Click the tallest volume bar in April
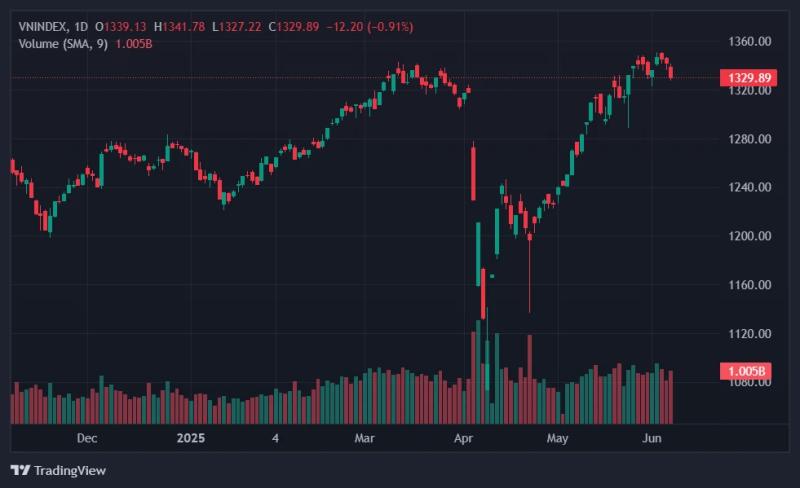The height and width of the screenshot is (488, 800). [478, 372]
